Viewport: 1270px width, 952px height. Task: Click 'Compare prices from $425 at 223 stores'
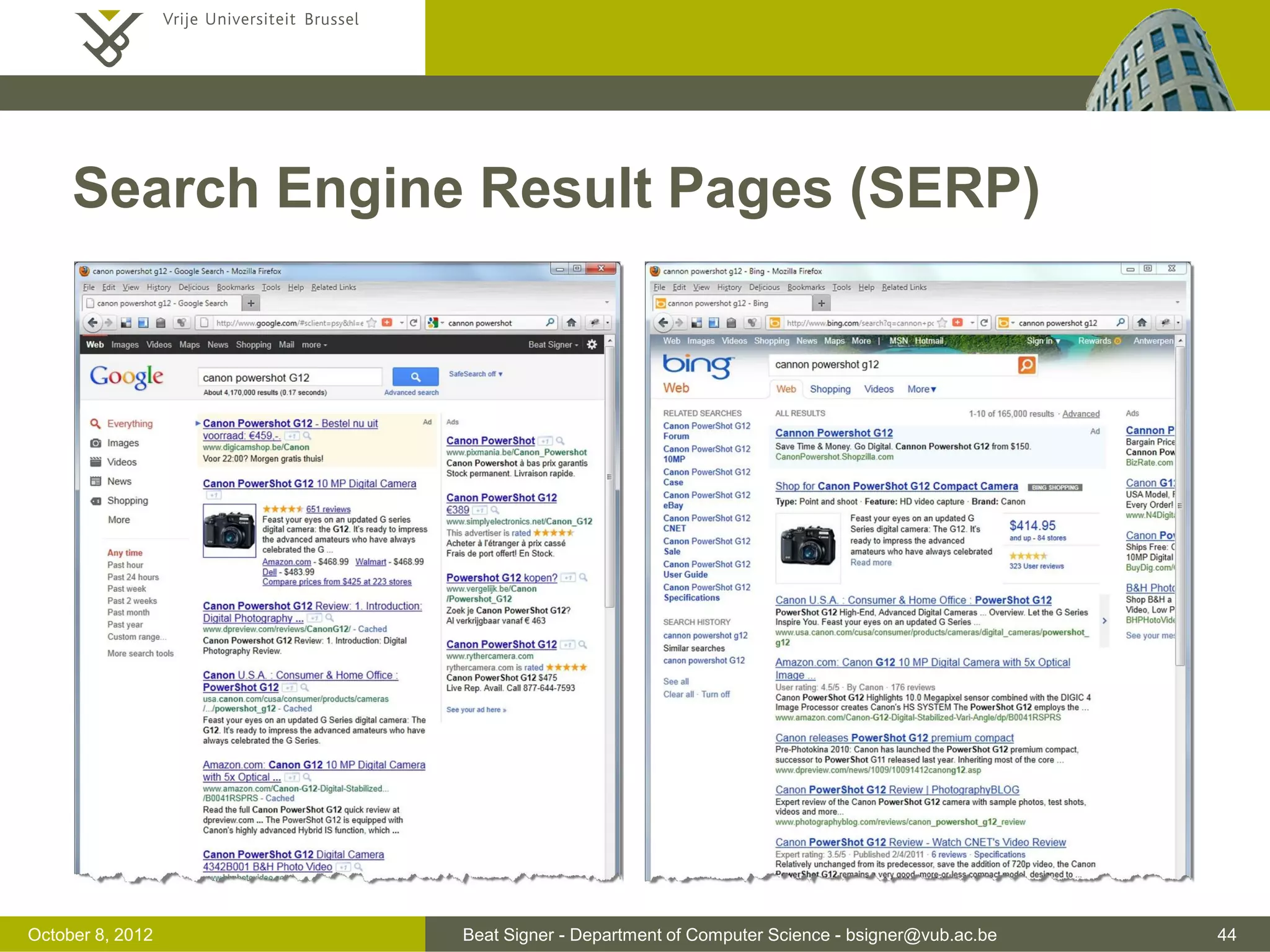(x=337, y=581)
